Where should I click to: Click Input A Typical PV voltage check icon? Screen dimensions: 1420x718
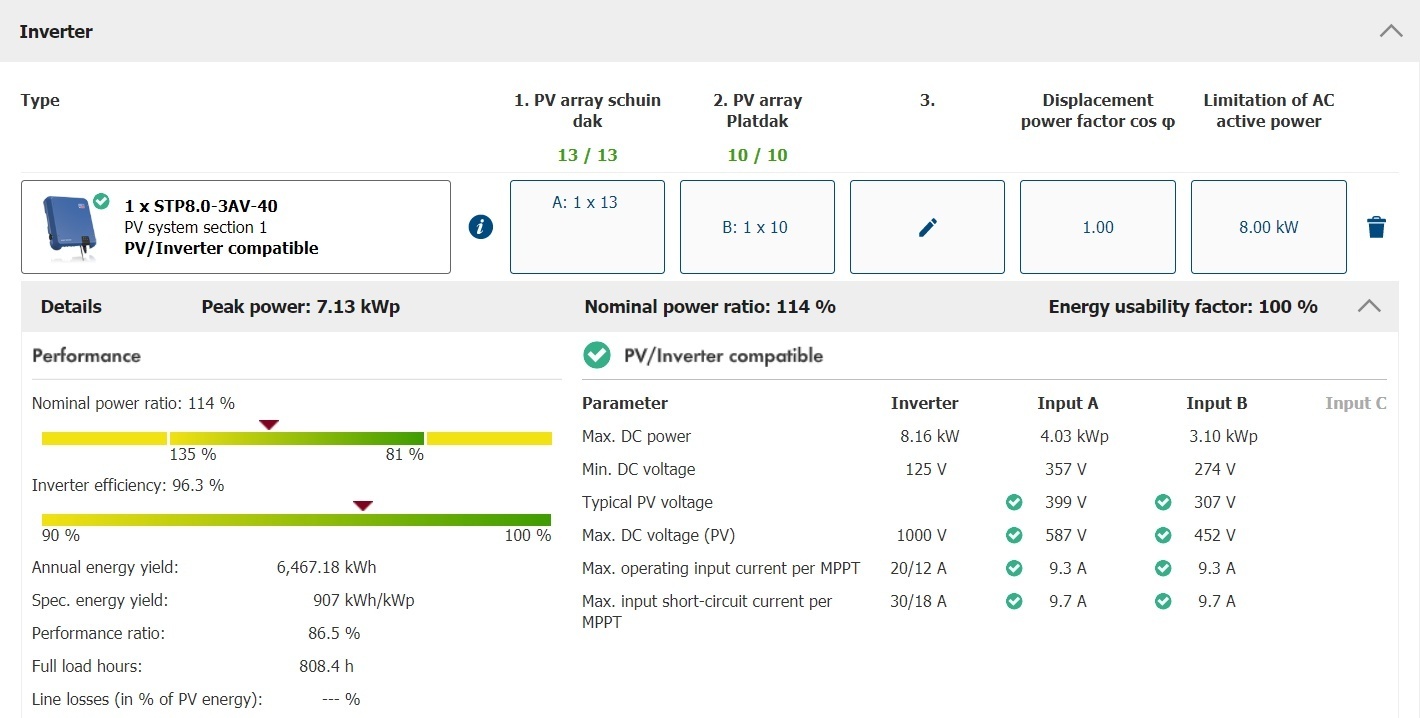[1014, 502]
